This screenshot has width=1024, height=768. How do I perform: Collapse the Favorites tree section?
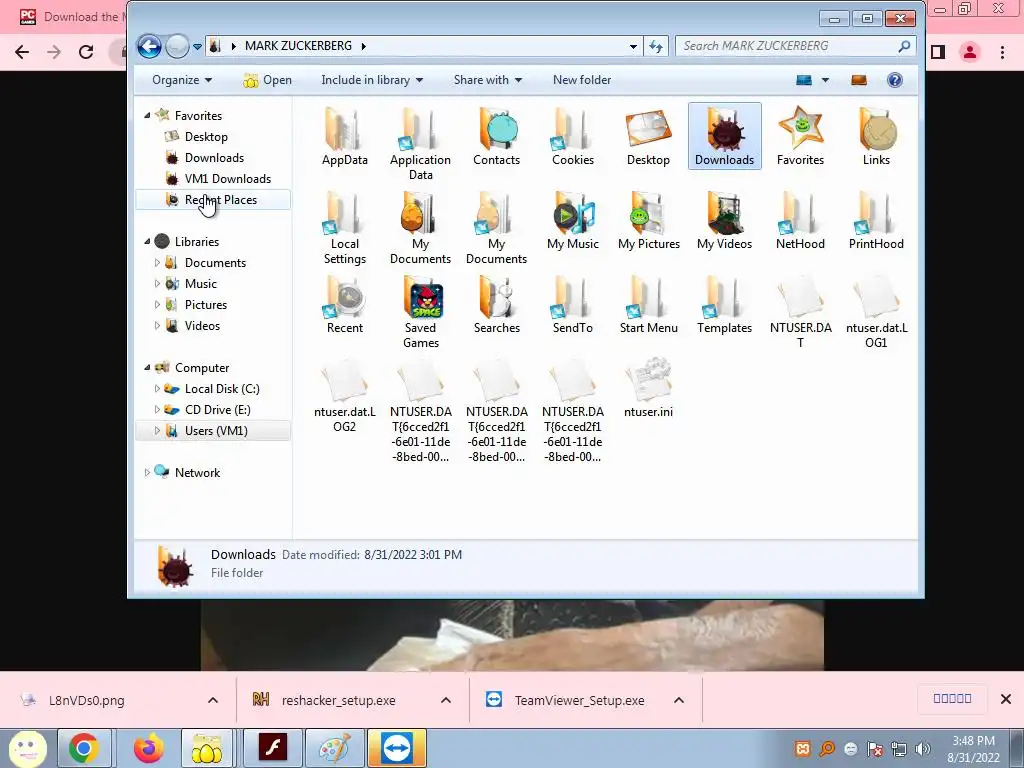tap(147, 116)
